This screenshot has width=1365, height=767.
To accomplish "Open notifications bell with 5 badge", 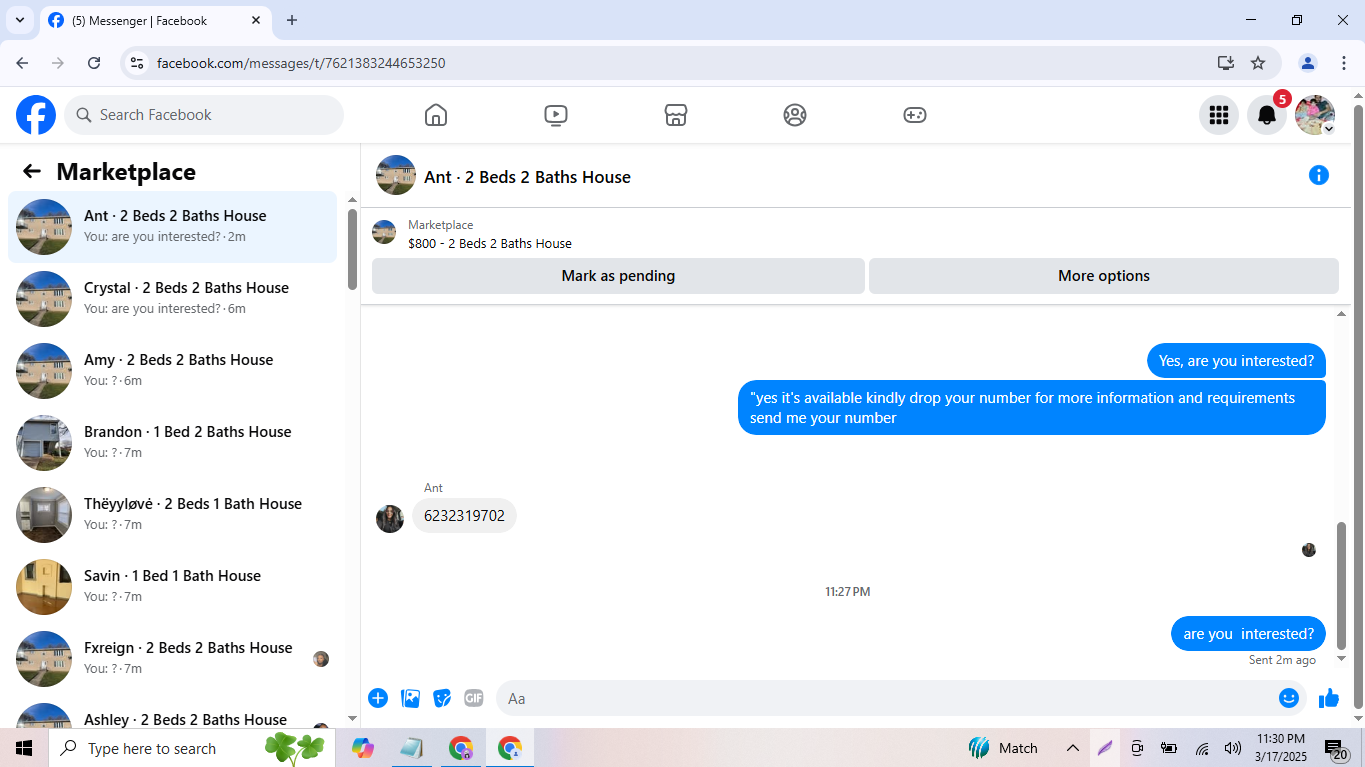I will click(1267, 115).
